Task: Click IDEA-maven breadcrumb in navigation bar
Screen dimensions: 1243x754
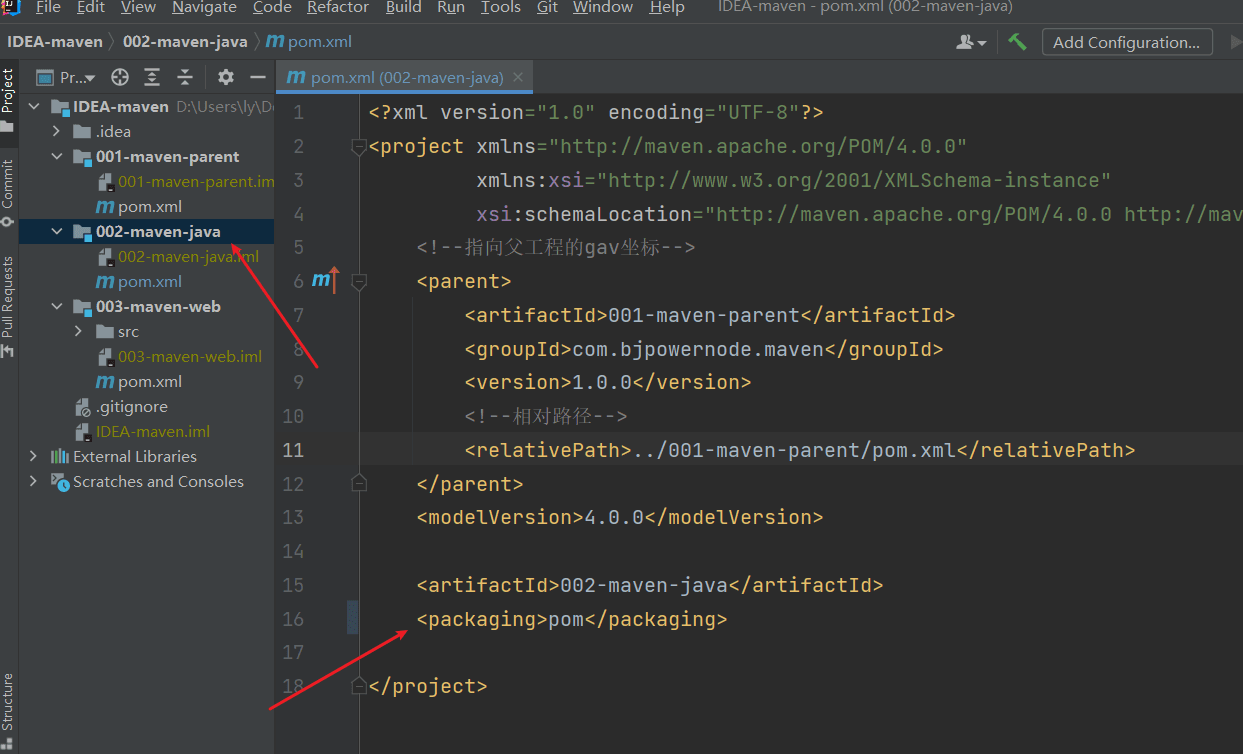Action: click(55, 42)
